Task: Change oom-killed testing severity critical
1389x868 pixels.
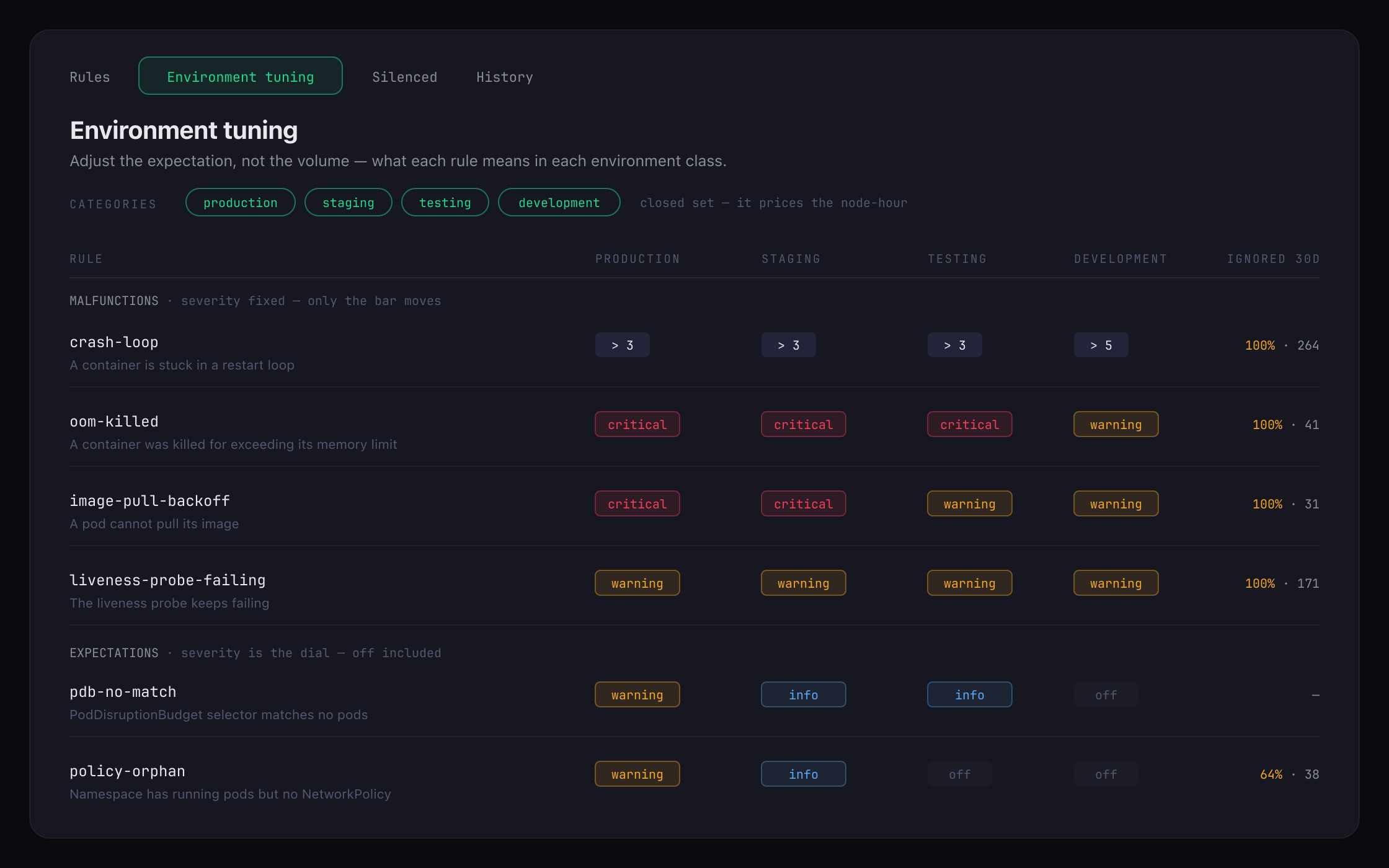Action: 970,425
